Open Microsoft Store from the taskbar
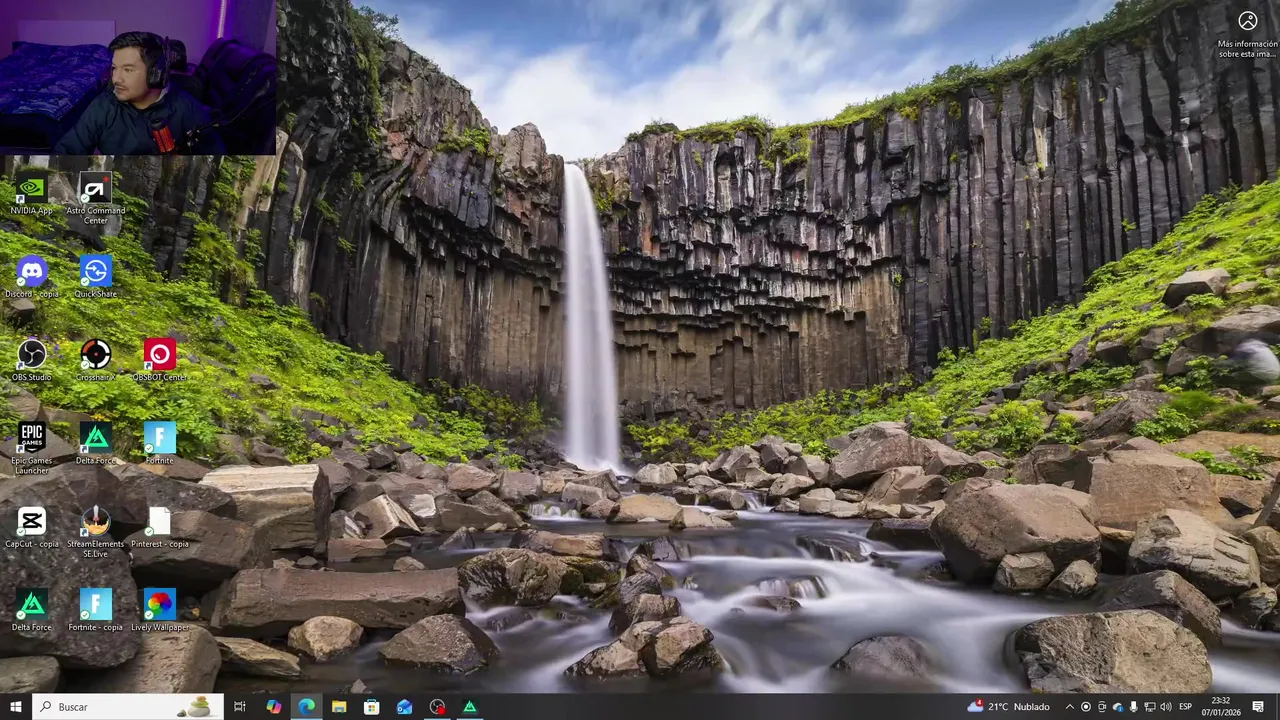Image resolution: width=1280 pixels, height=720 pixels. [x=371, y=707]
